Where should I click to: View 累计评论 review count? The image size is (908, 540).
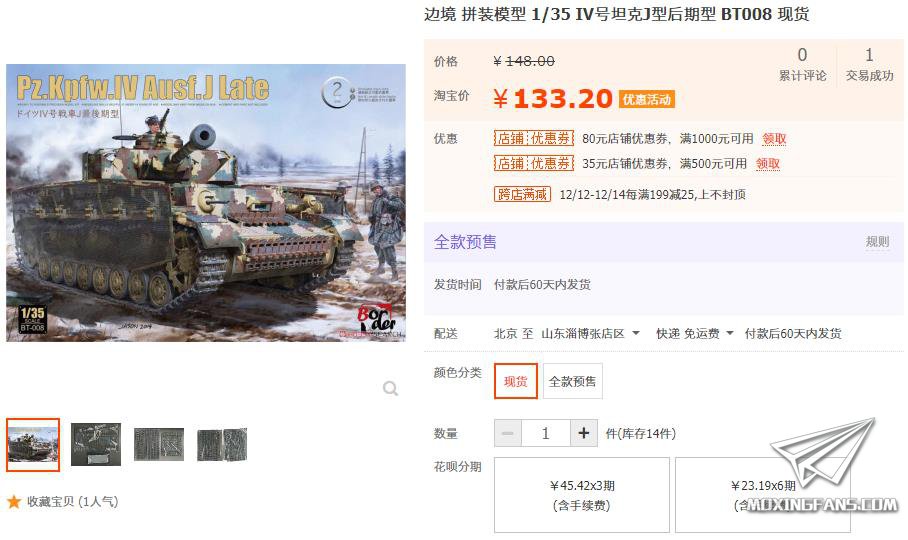coord(802,64)
